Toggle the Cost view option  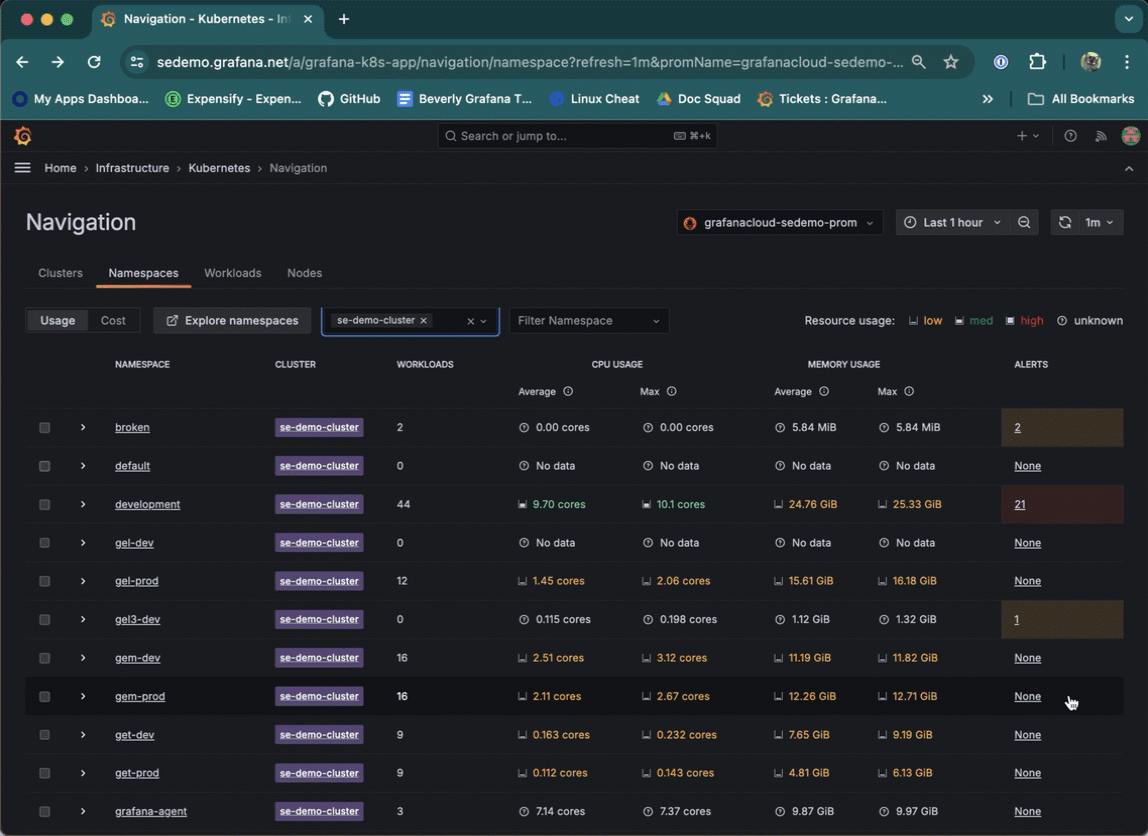[113, 321]
